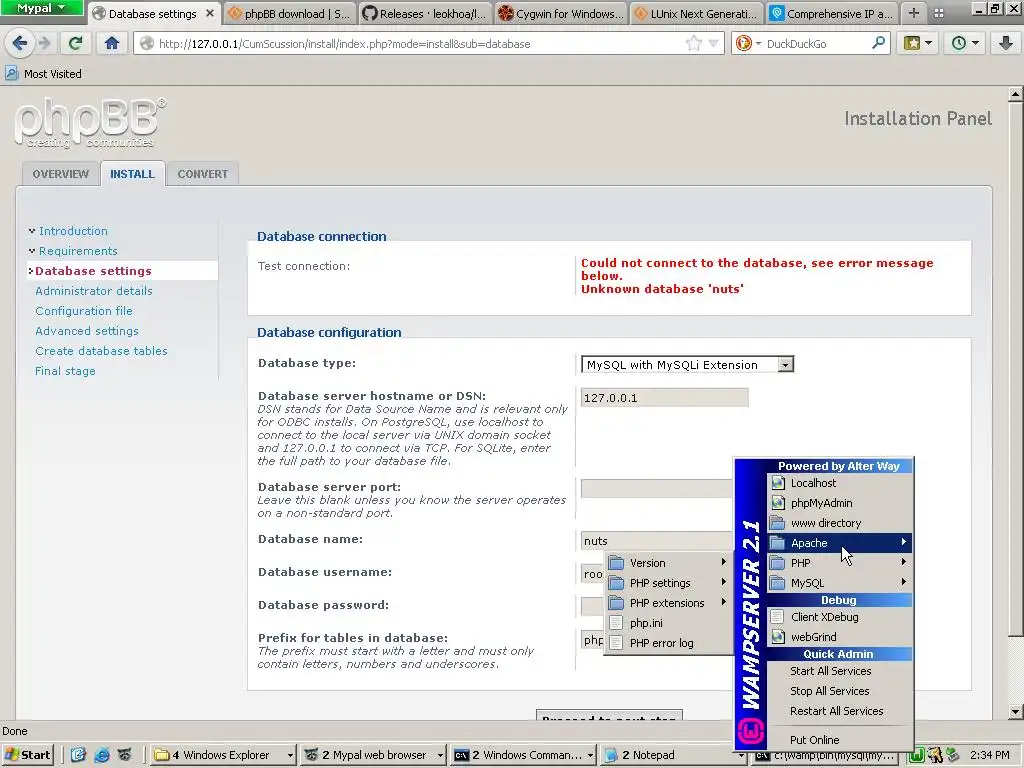Open a new tab with the plus icon
The width and height of the screenshot is (1024, 768).
coord(914,13)
